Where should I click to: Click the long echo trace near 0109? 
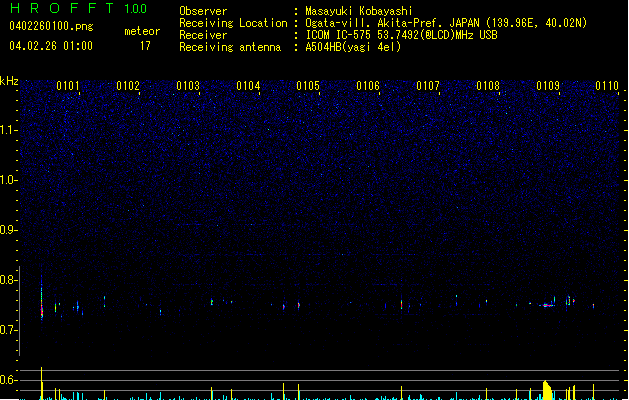(x=547, y=305)
